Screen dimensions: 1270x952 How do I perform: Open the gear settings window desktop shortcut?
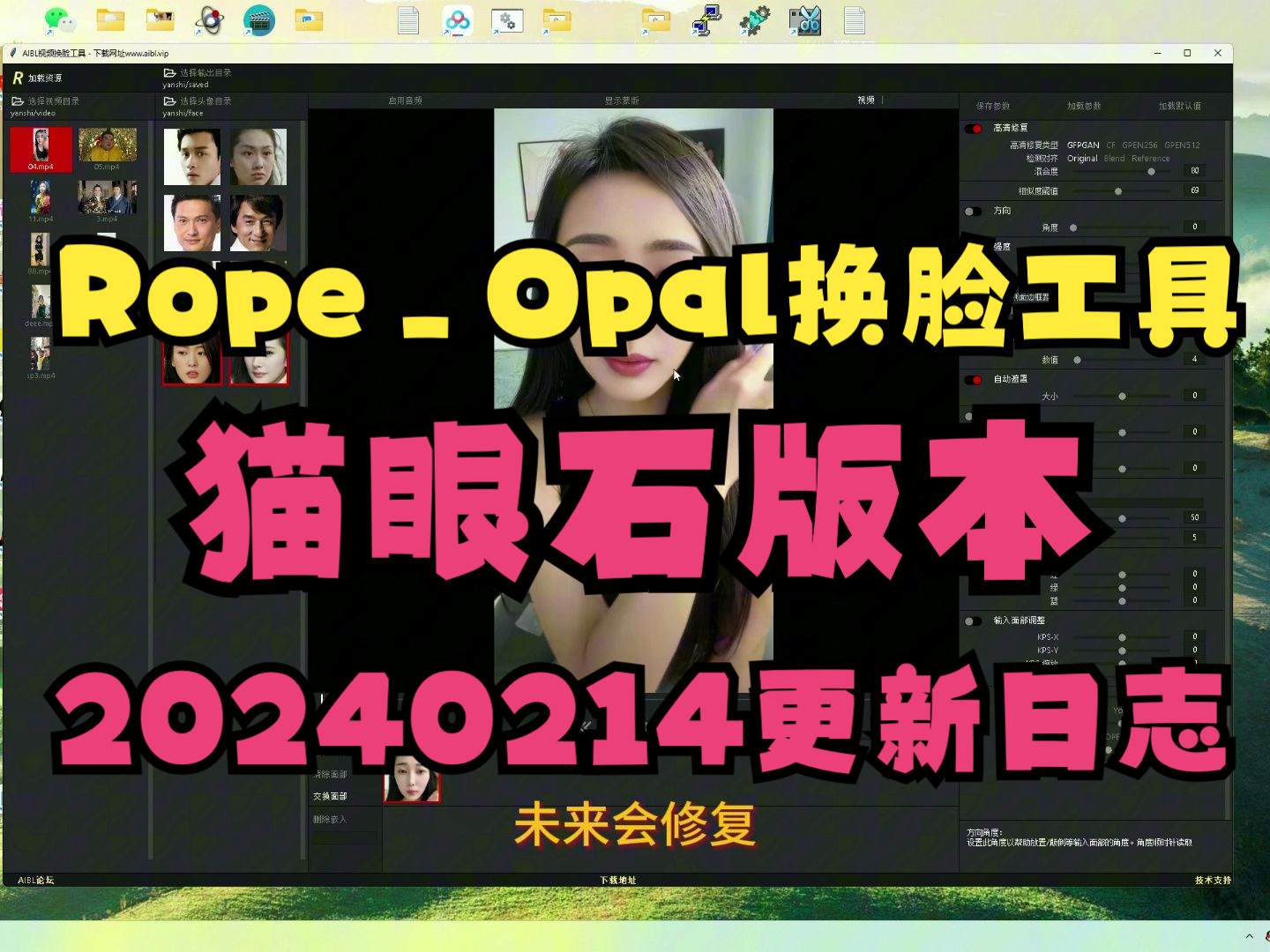507,20
